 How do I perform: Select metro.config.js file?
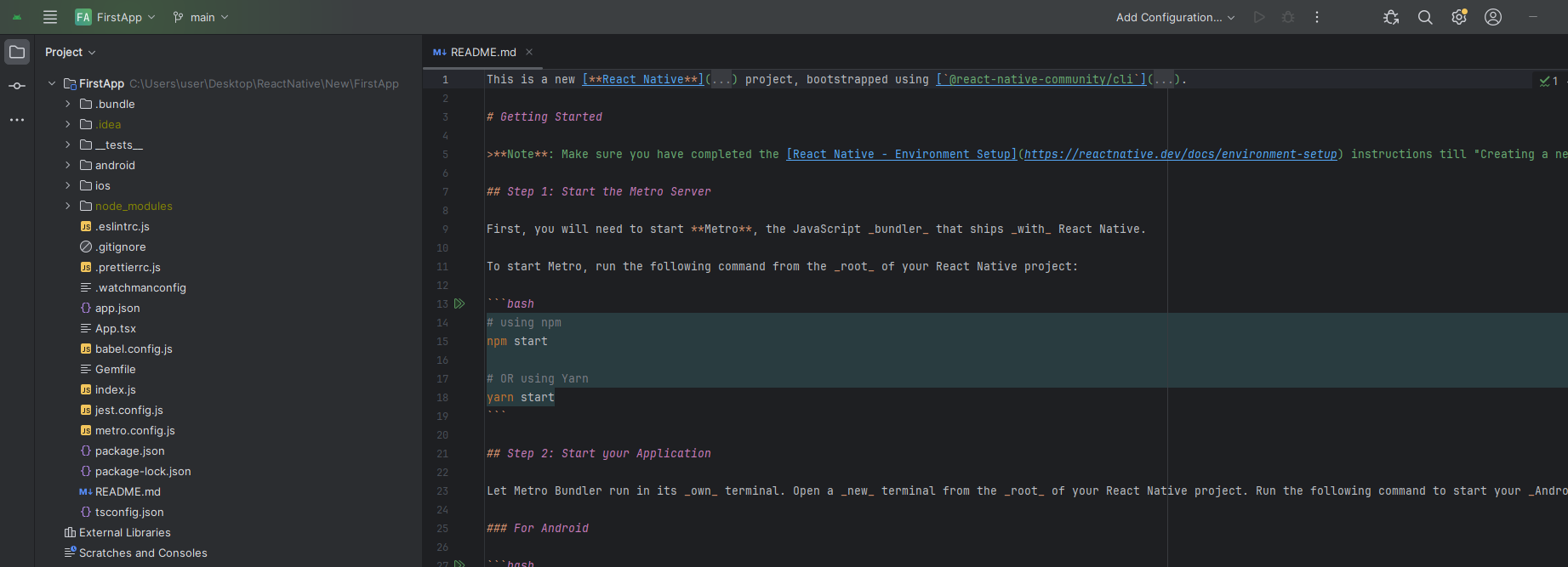coord(128,430)
